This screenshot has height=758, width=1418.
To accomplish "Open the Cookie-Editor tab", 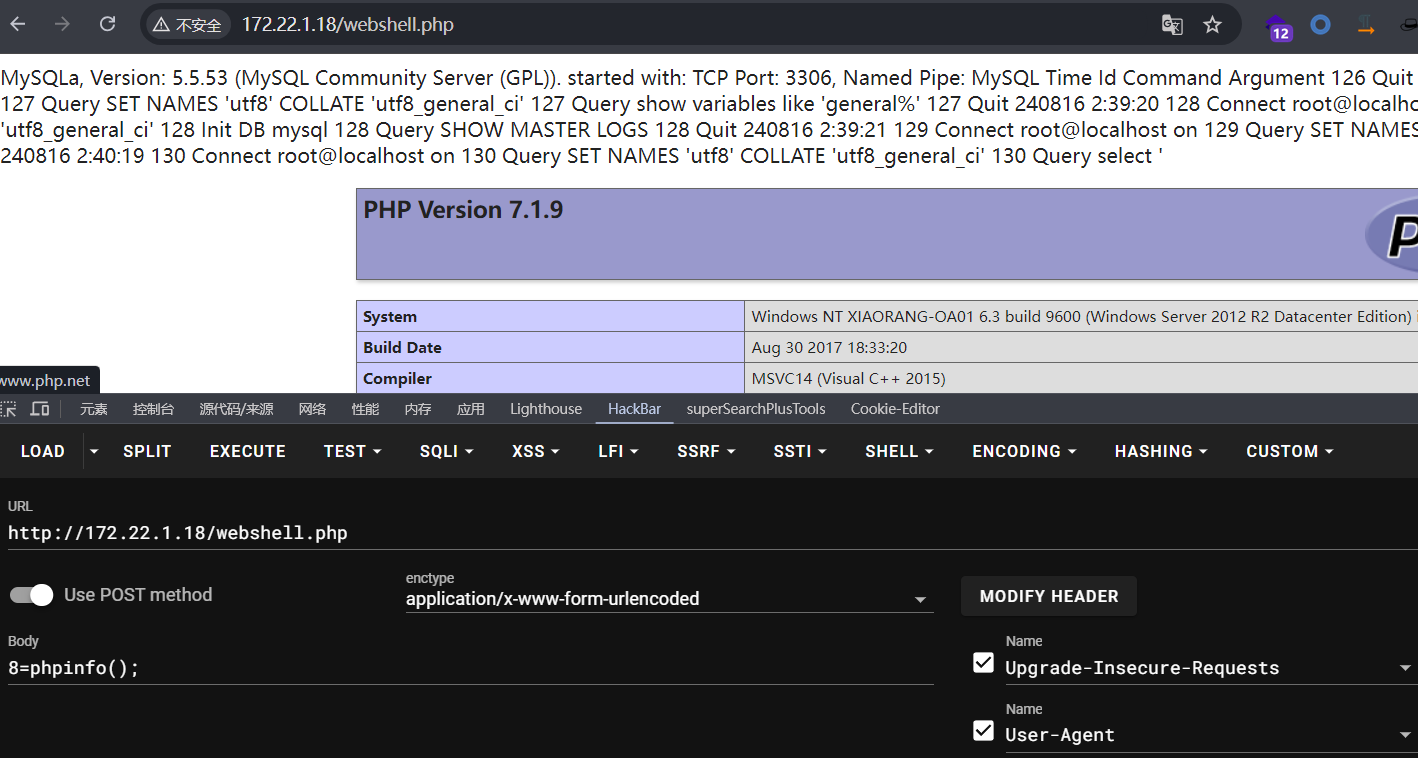I will [x=895, y=409].
